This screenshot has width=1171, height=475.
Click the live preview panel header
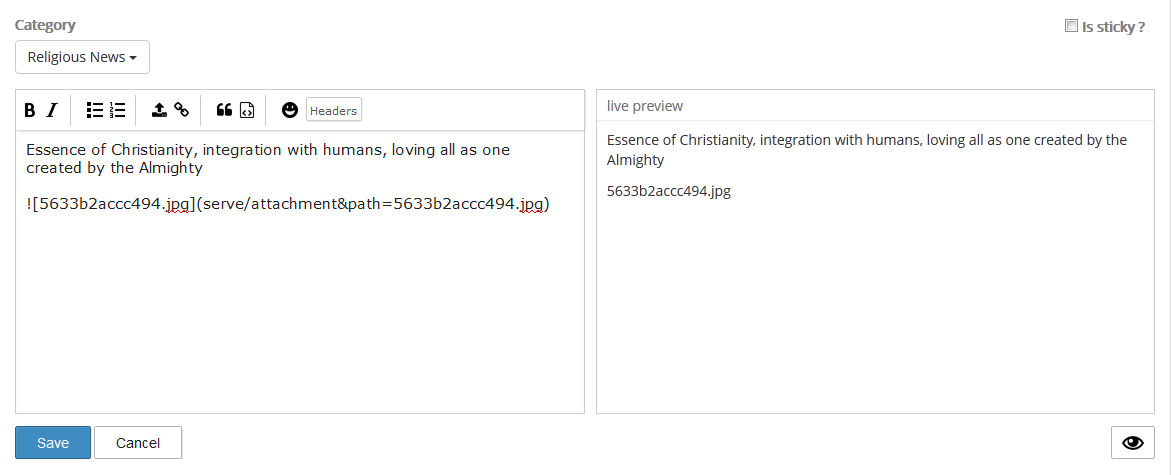875,106
